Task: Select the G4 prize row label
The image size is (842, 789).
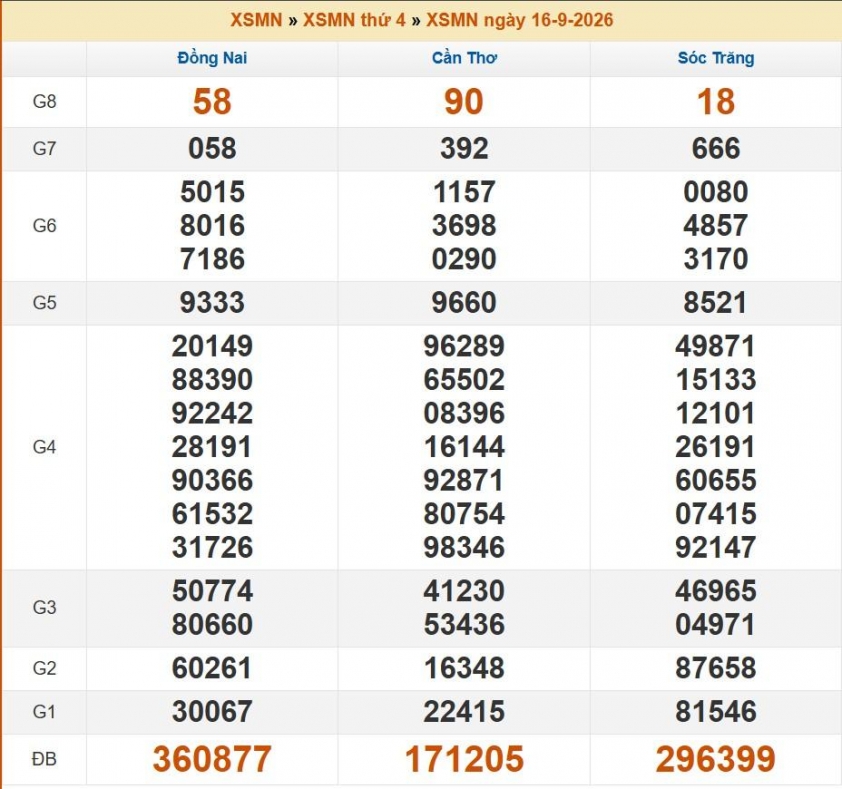Action: tap(44, 447)
